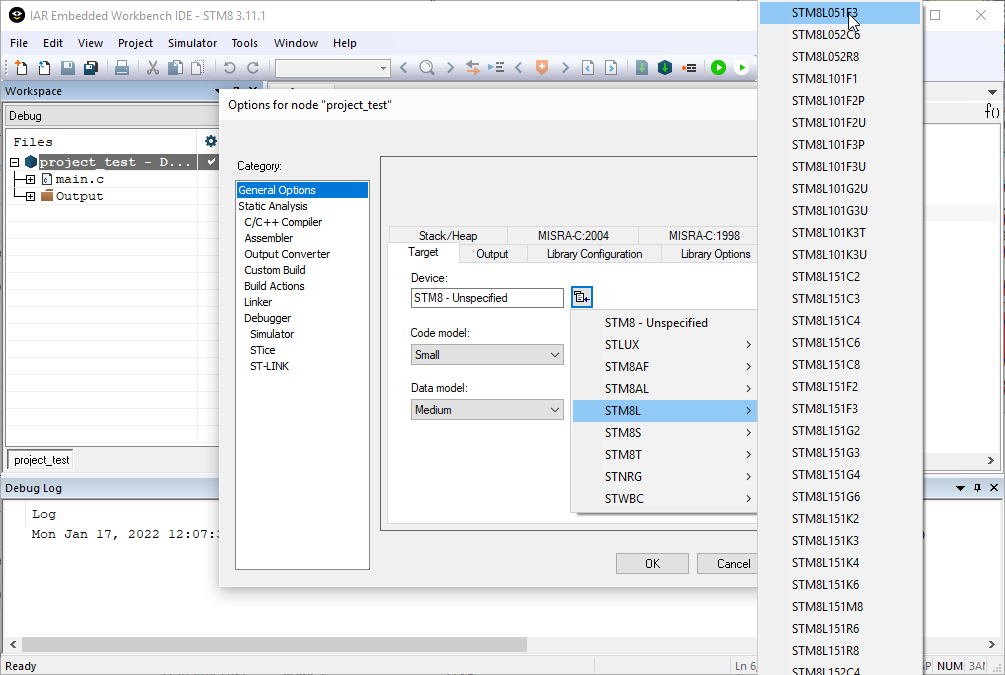Expand the STLUX device submenu
This screenshot has height=675, width=1005.
664,345
